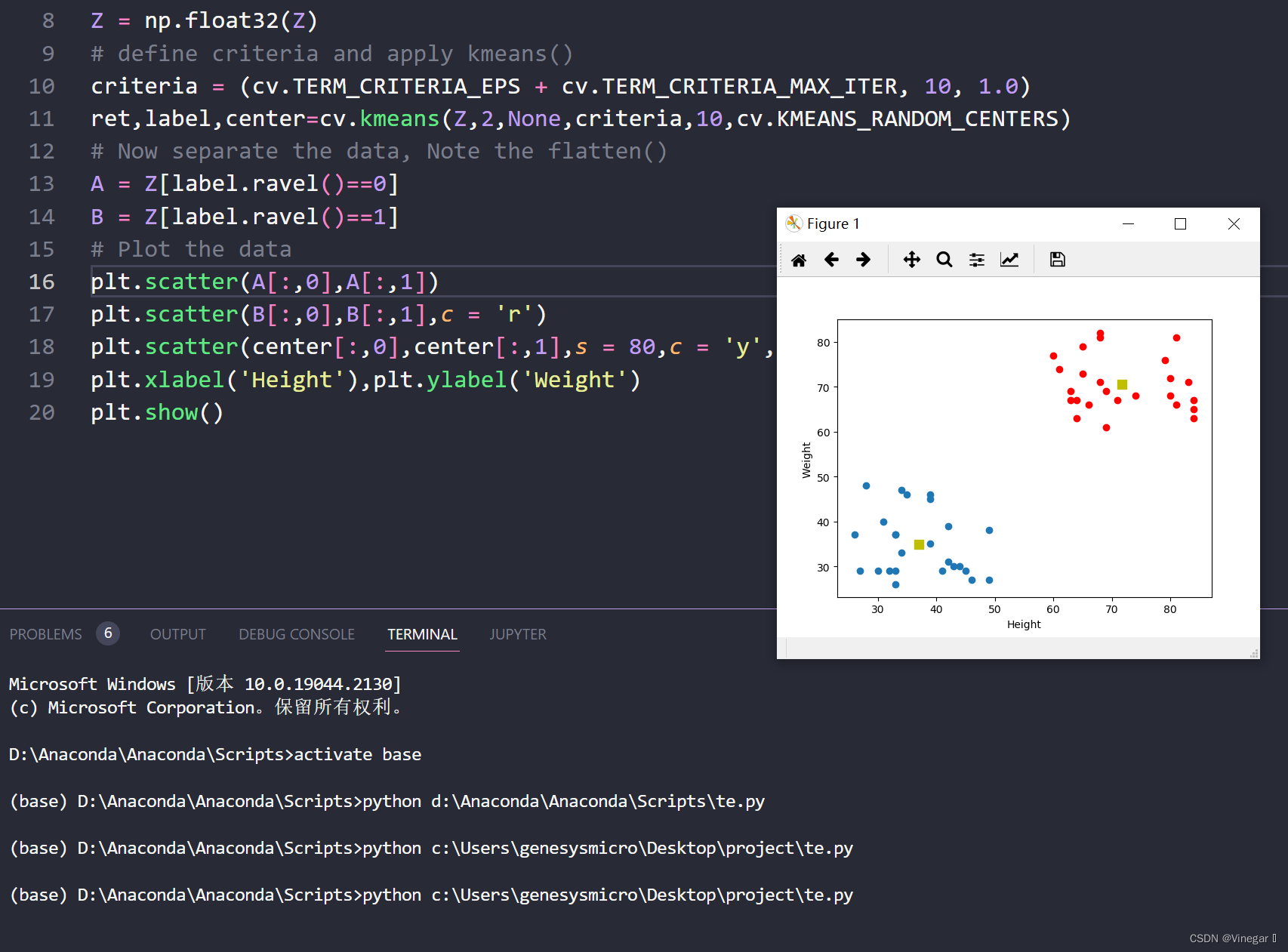Switch to the OUTPUT tab
Screen dimensions: 1288x952
[178, 634]
